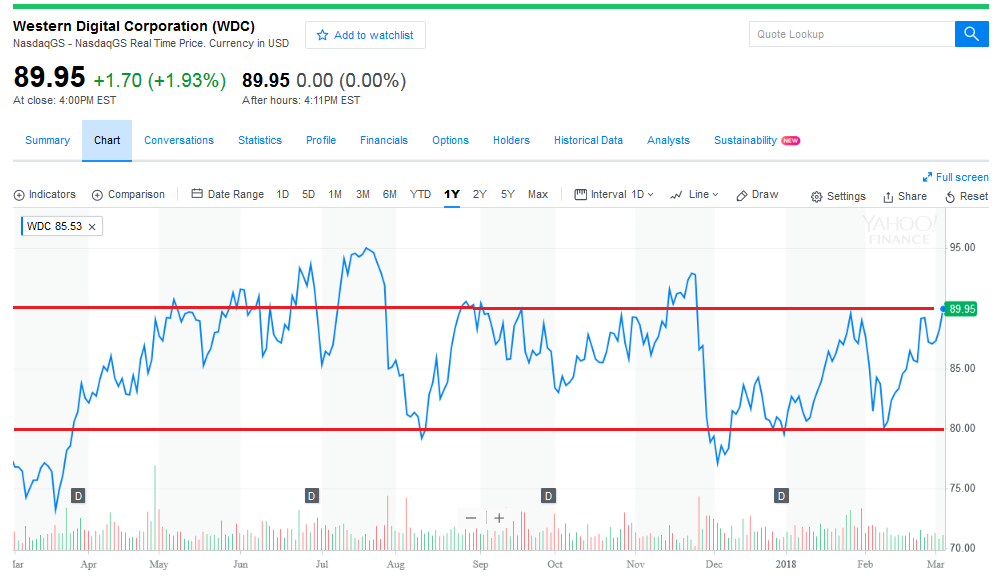
Task: Remove WDC 85.53 label with X
Action: pos(92,227)
